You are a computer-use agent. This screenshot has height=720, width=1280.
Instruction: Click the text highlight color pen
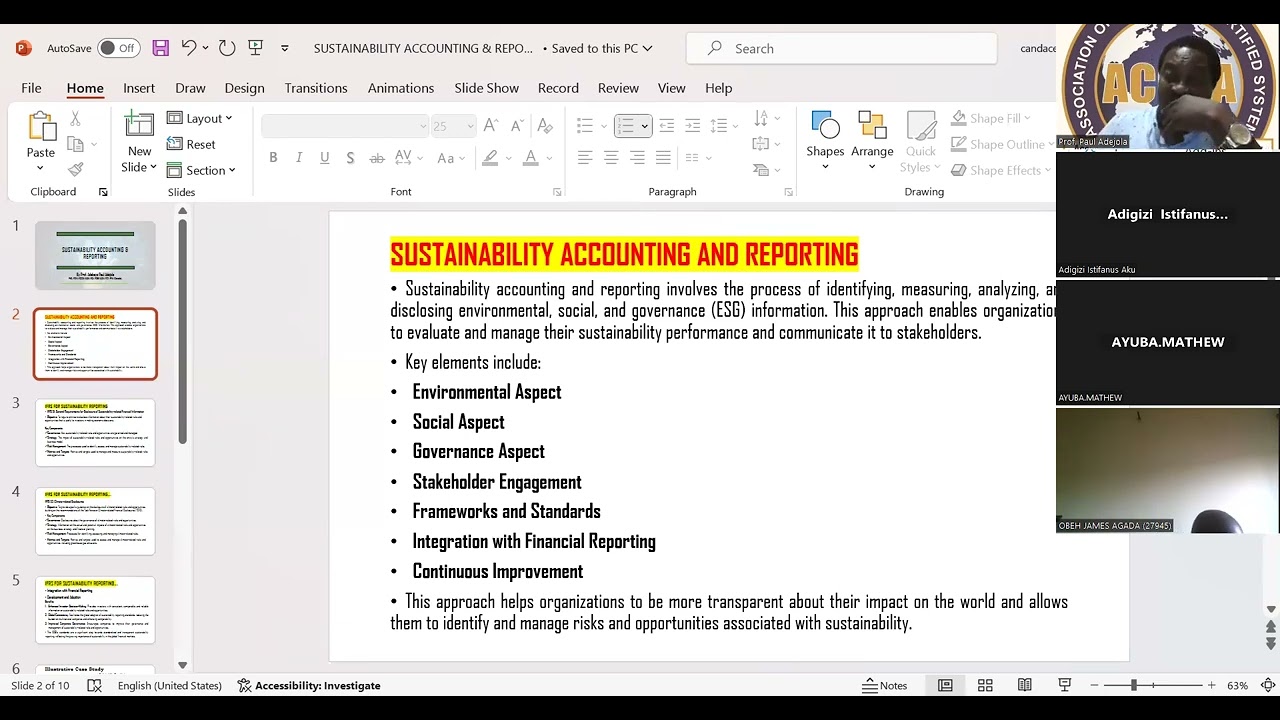tap(489, 158)
